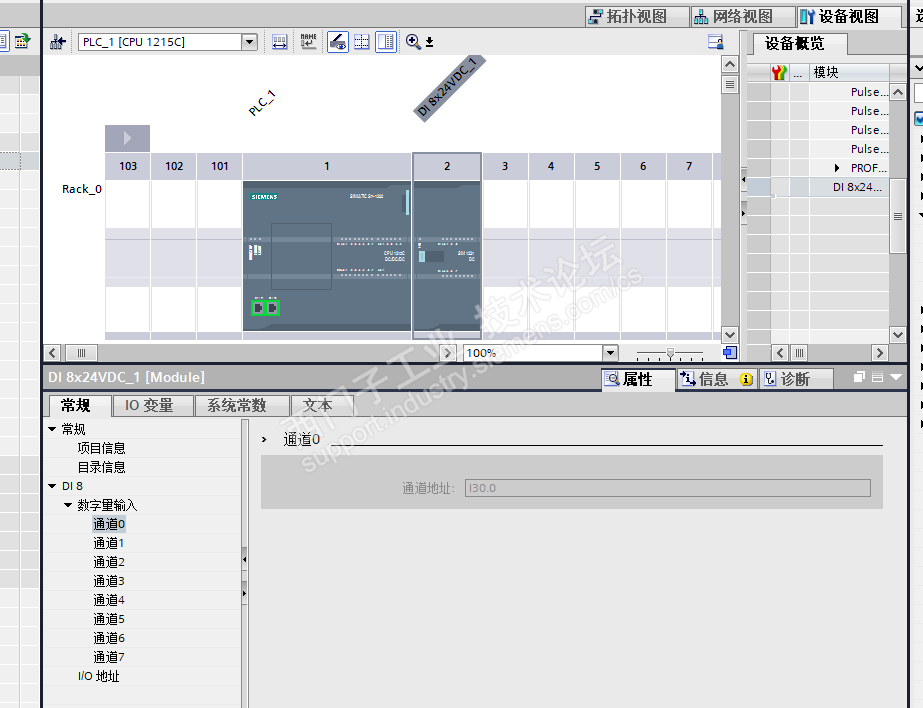Click the 模块 column header

pos(850,72)
